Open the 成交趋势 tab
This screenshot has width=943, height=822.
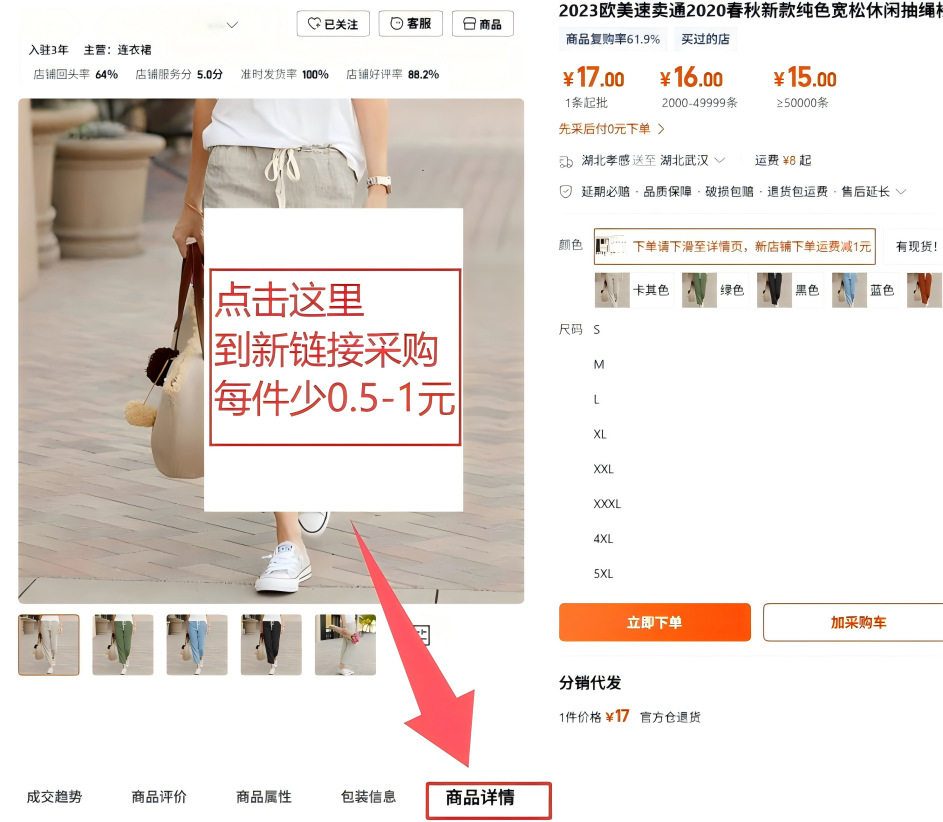click(54, 797)
